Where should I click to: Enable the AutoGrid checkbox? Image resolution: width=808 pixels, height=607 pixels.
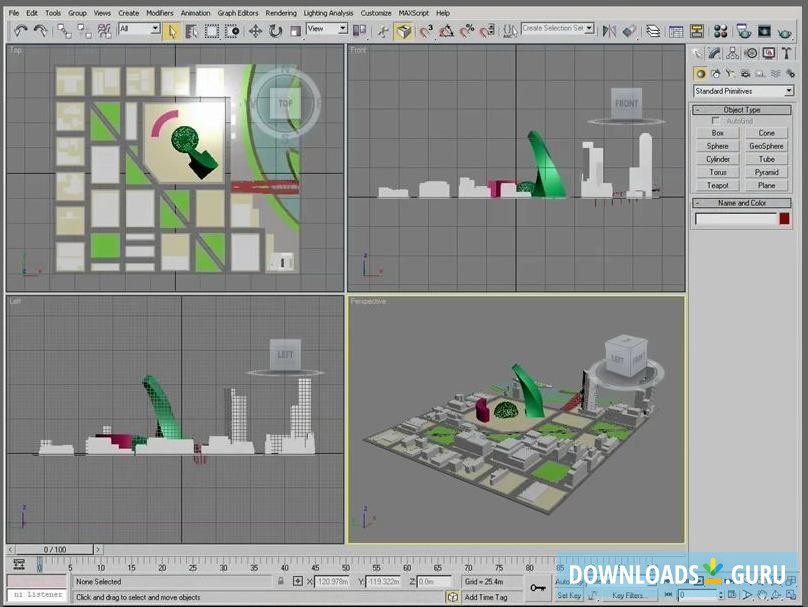tap(715, 121)
